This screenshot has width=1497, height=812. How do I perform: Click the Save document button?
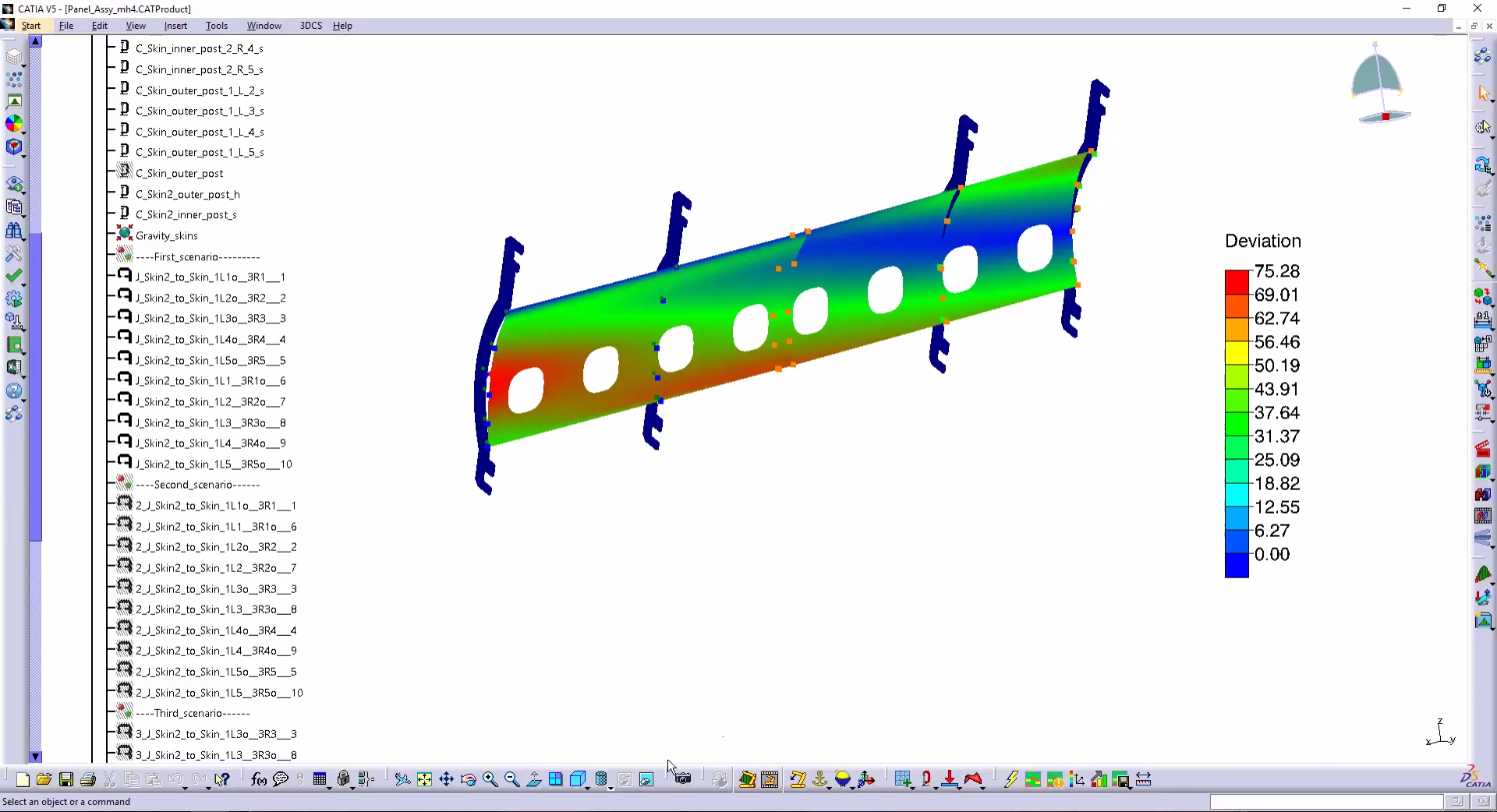(x=65, y=779)
